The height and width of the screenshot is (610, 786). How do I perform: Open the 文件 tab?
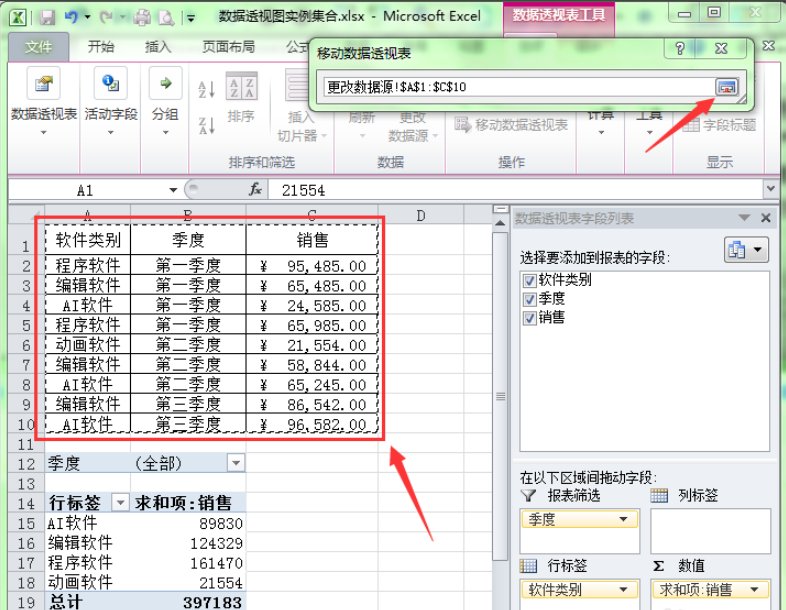click(x=39, y=47)
